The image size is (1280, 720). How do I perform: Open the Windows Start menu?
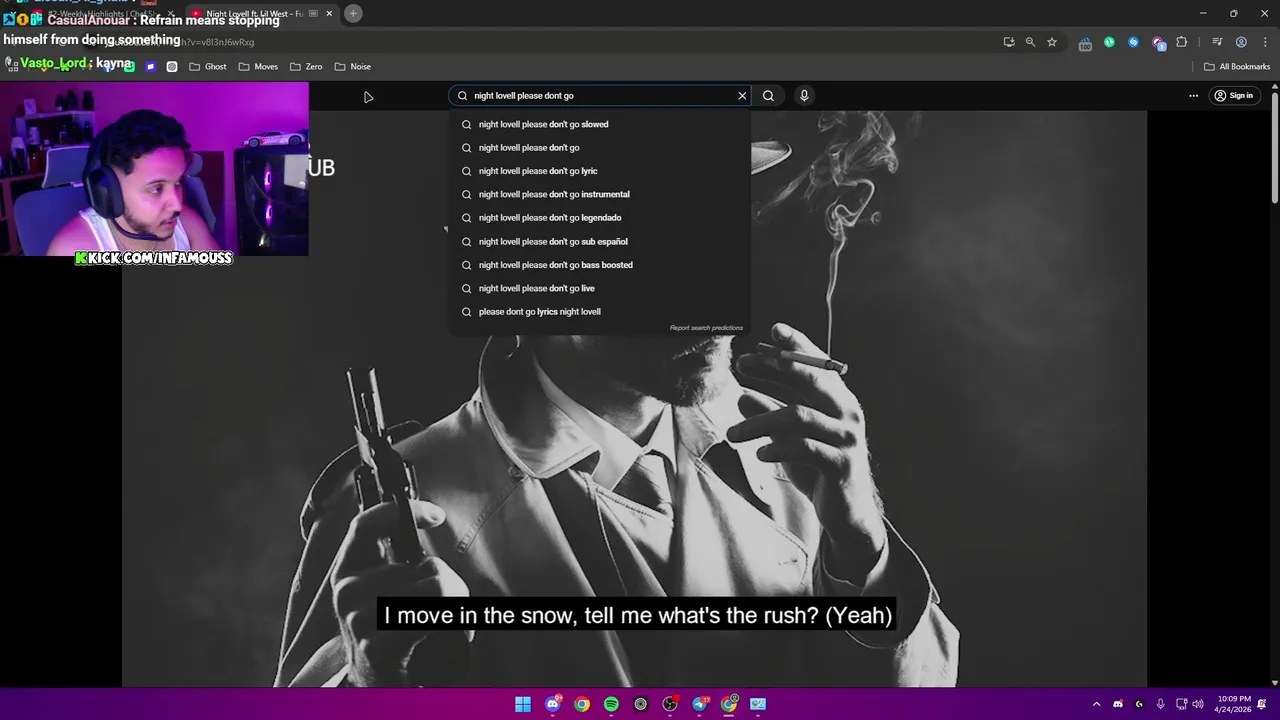pos(523,704)
